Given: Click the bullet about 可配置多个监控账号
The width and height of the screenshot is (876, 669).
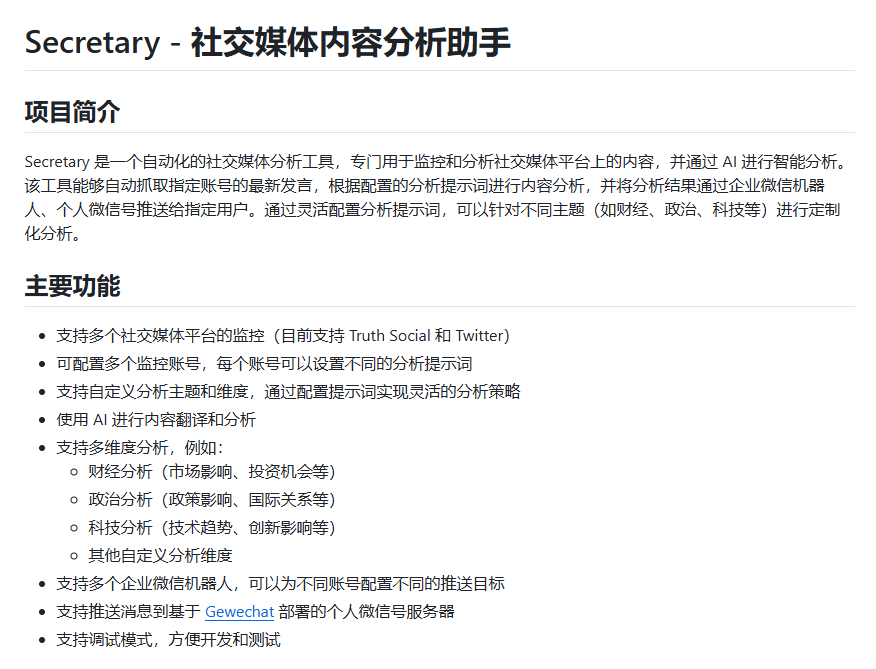Looking at the screenshot, I should pyautogui.click(x=264, y=364).
